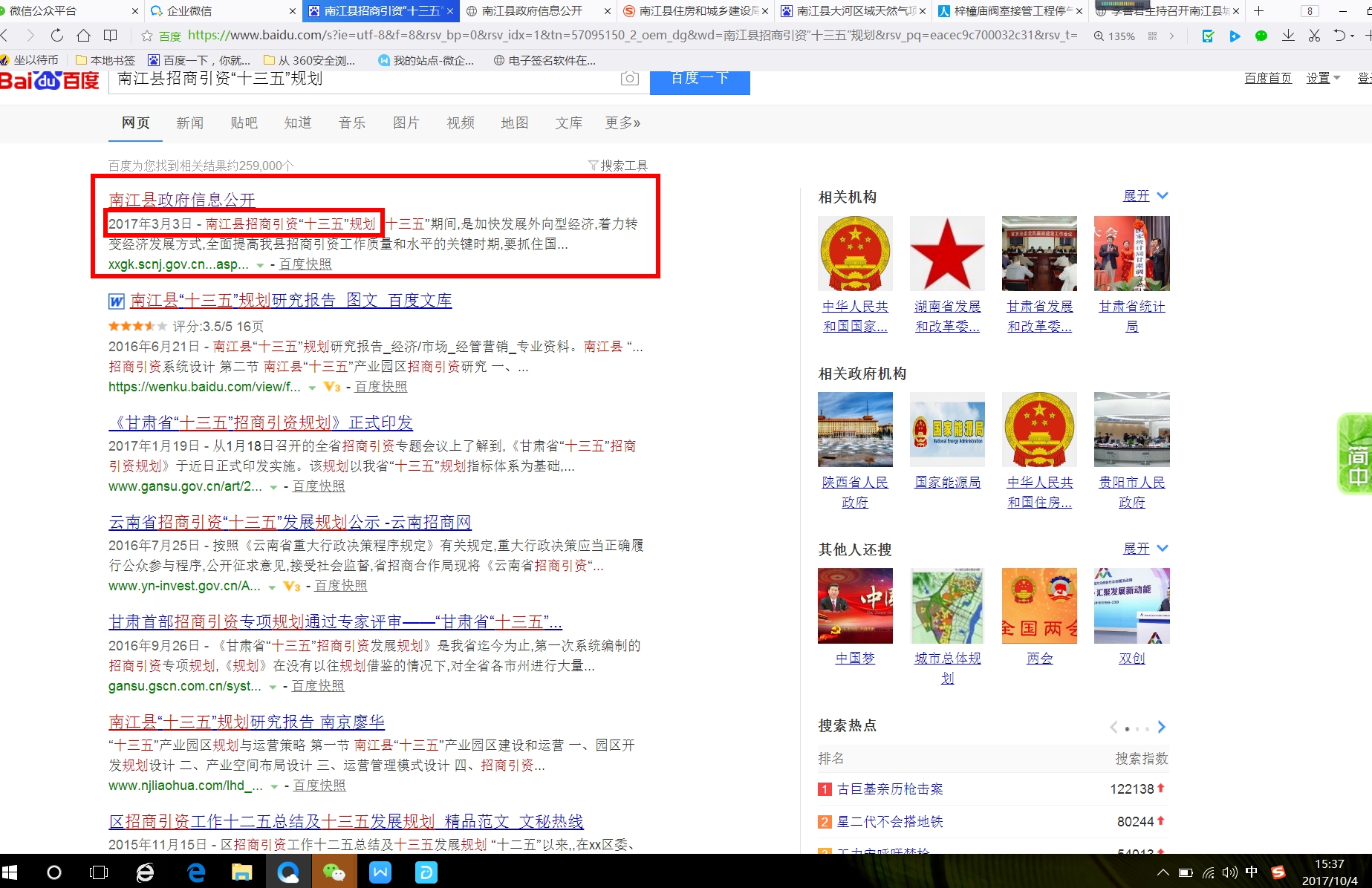The image size is (1372, 888).
Task: Restore recently closed tab with undo icon
Action: pos(1339,36)
